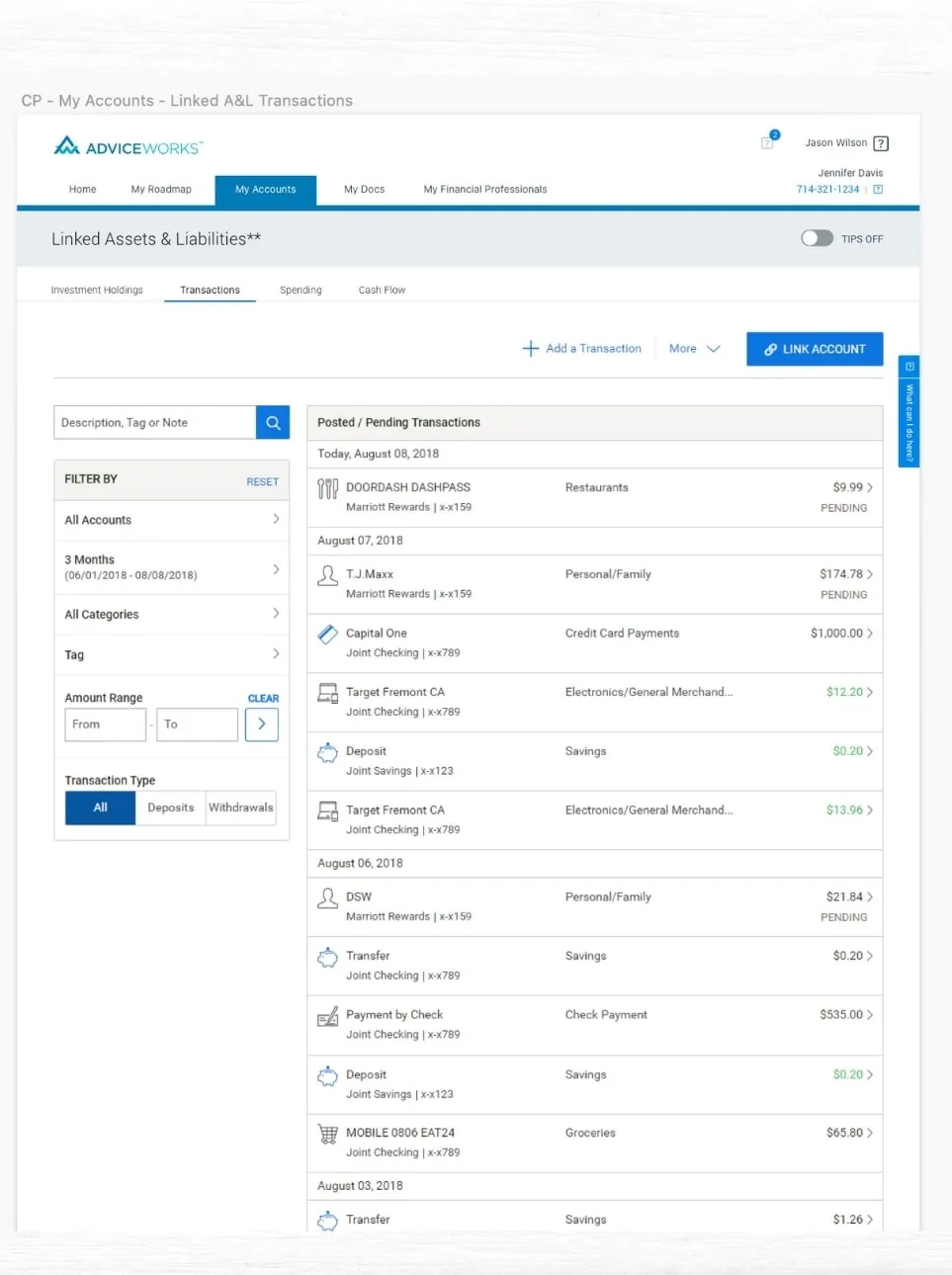Screen dimensions: 952x1275
Task: Click the August 06 Transfer piggy bank icon
Action: pyautogui.click(x=327, y=957)
